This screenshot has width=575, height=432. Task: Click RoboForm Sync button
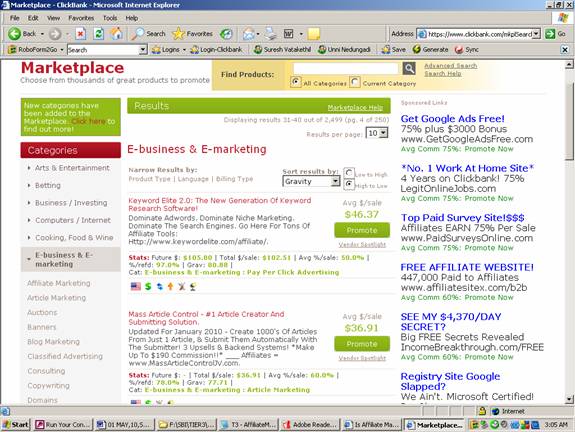466,50
